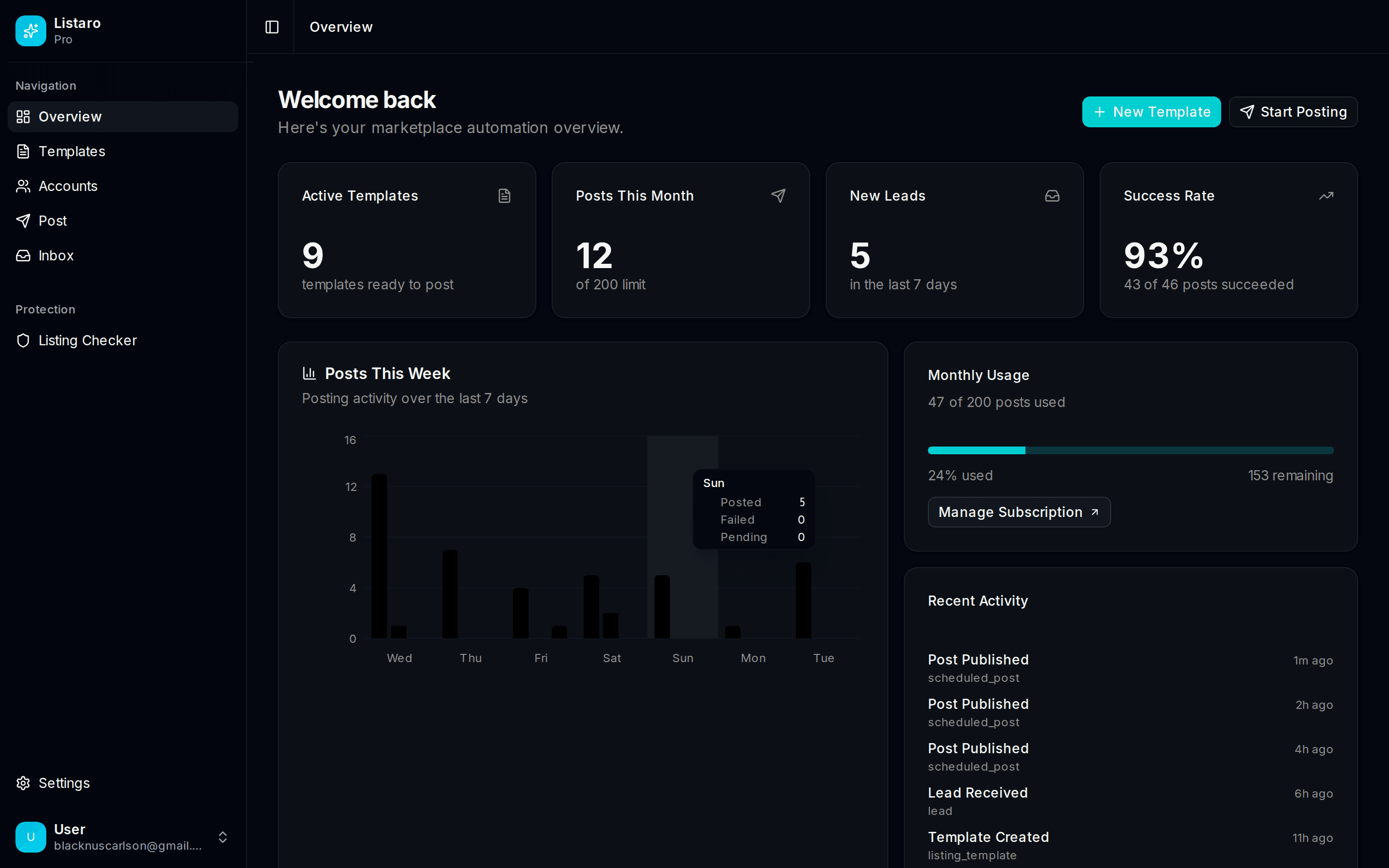Click the Sunday bar in the posts chart
Screen dimensions: 1389x868
pyautogui.click(x=663, y=609)
